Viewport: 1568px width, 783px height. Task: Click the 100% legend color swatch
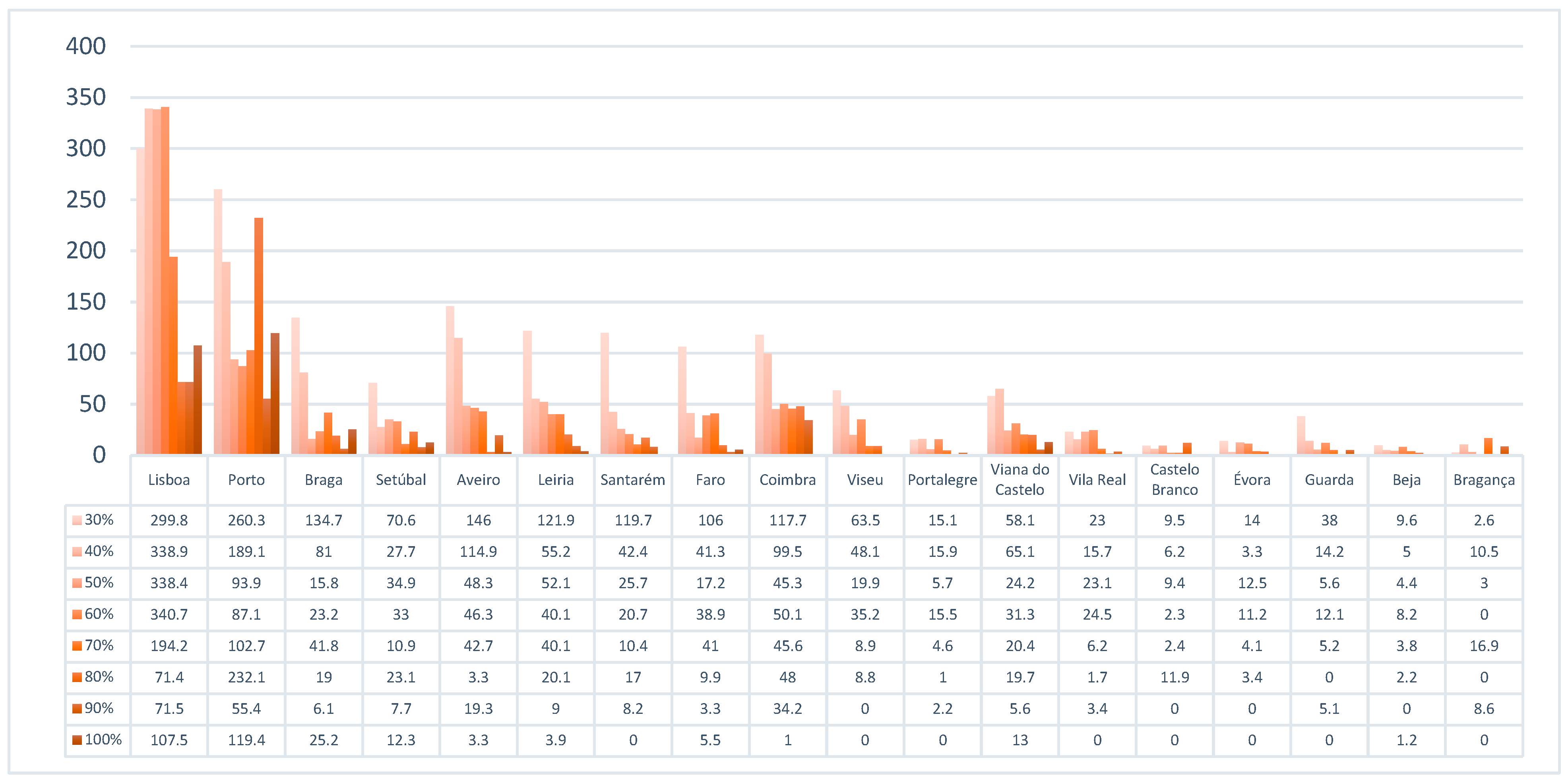coord(77,740)
